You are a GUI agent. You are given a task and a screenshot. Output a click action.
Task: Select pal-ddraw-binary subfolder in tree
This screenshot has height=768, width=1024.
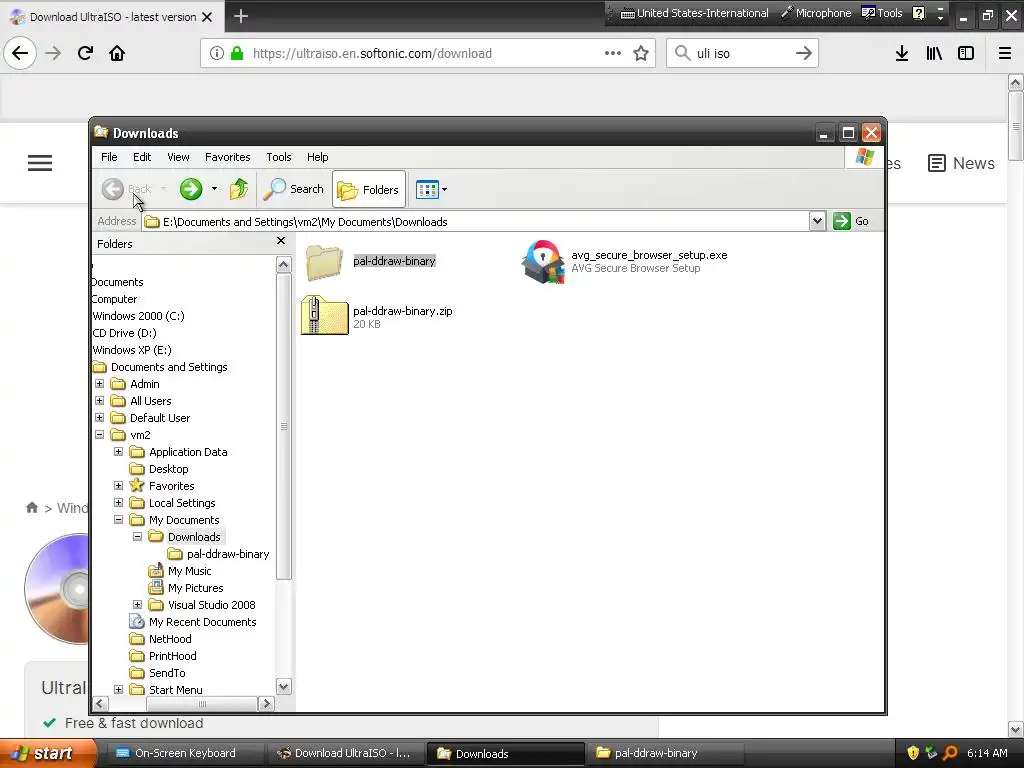pyautogui.click(x=228, y=554)
